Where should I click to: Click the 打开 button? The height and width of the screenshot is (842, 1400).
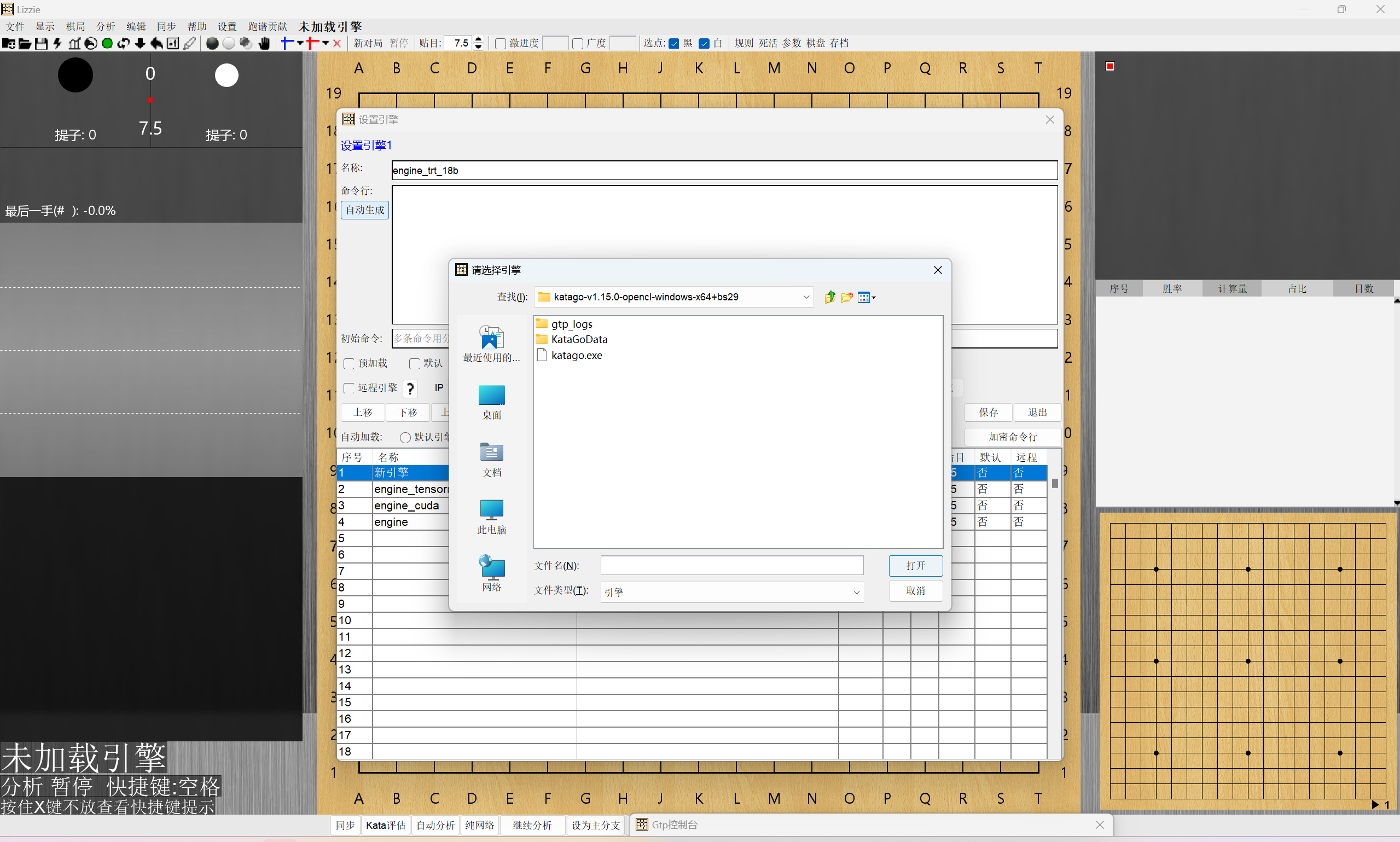(x=915, y=565)
